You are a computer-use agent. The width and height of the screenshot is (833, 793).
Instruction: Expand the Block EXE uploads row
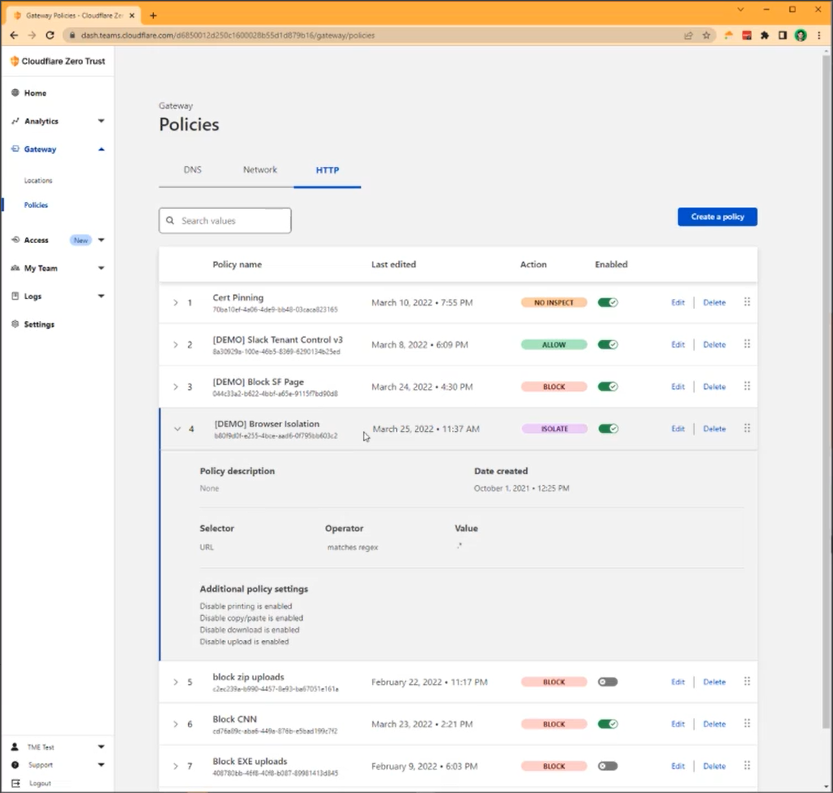point(175,766)
